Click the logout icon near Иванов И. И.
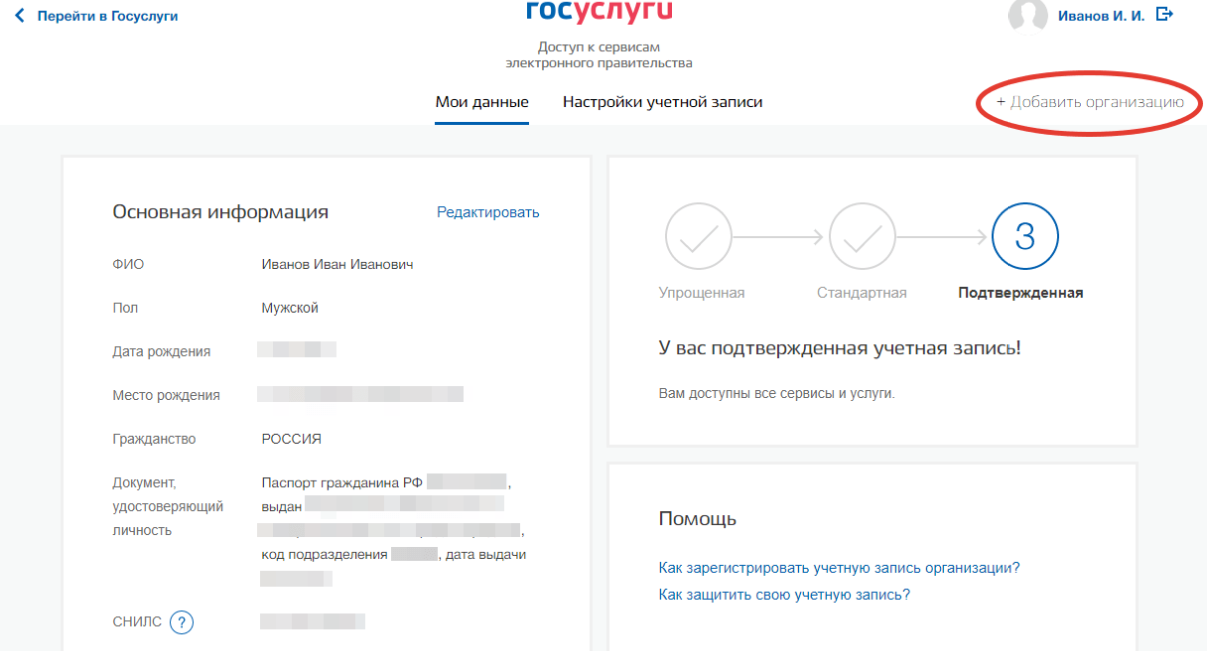This screenshot has height=651, width=1207. (1164, 15)
